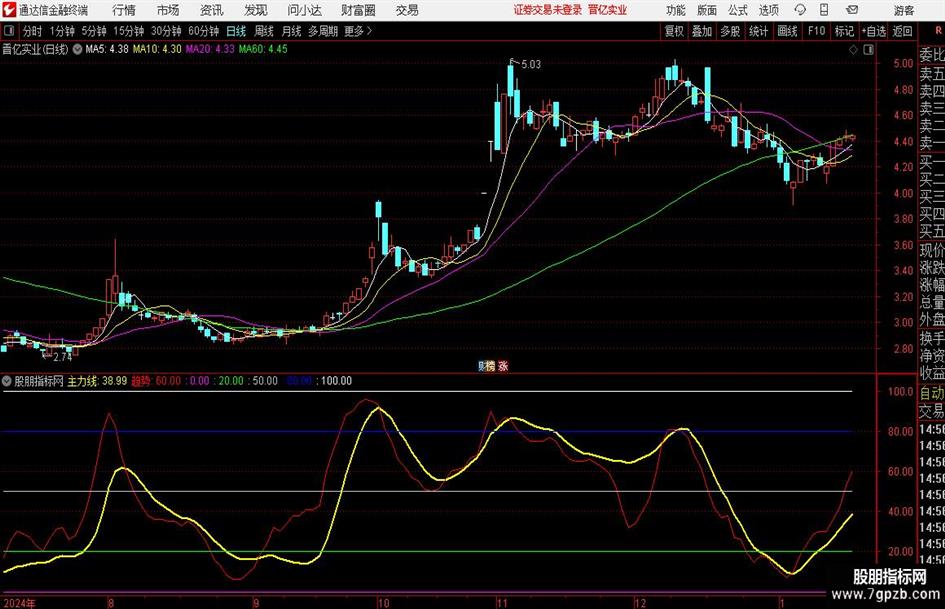Open the 行情 menu
Screen dimensions: 945x609
click(124, 10)
